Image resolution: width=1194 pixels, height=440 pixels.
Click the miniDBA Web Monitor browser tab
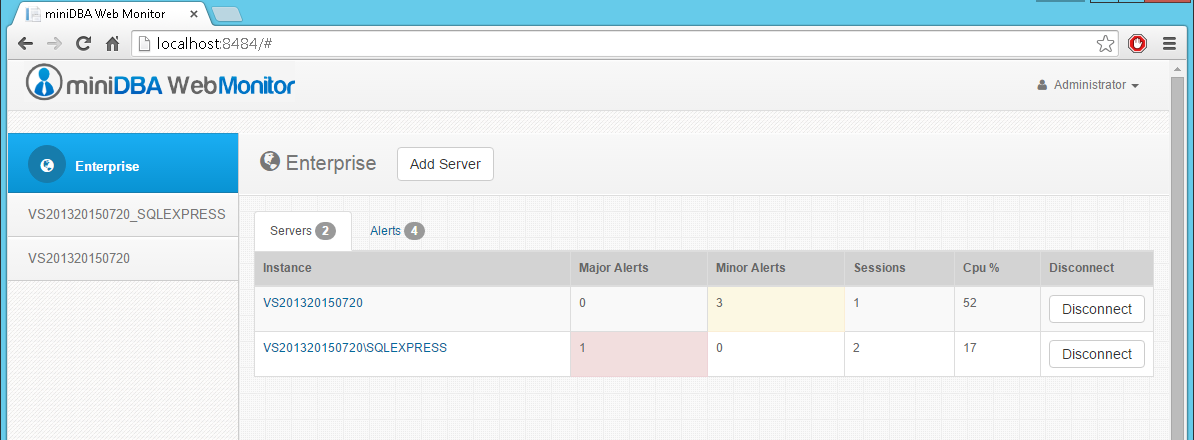[110, 14]
